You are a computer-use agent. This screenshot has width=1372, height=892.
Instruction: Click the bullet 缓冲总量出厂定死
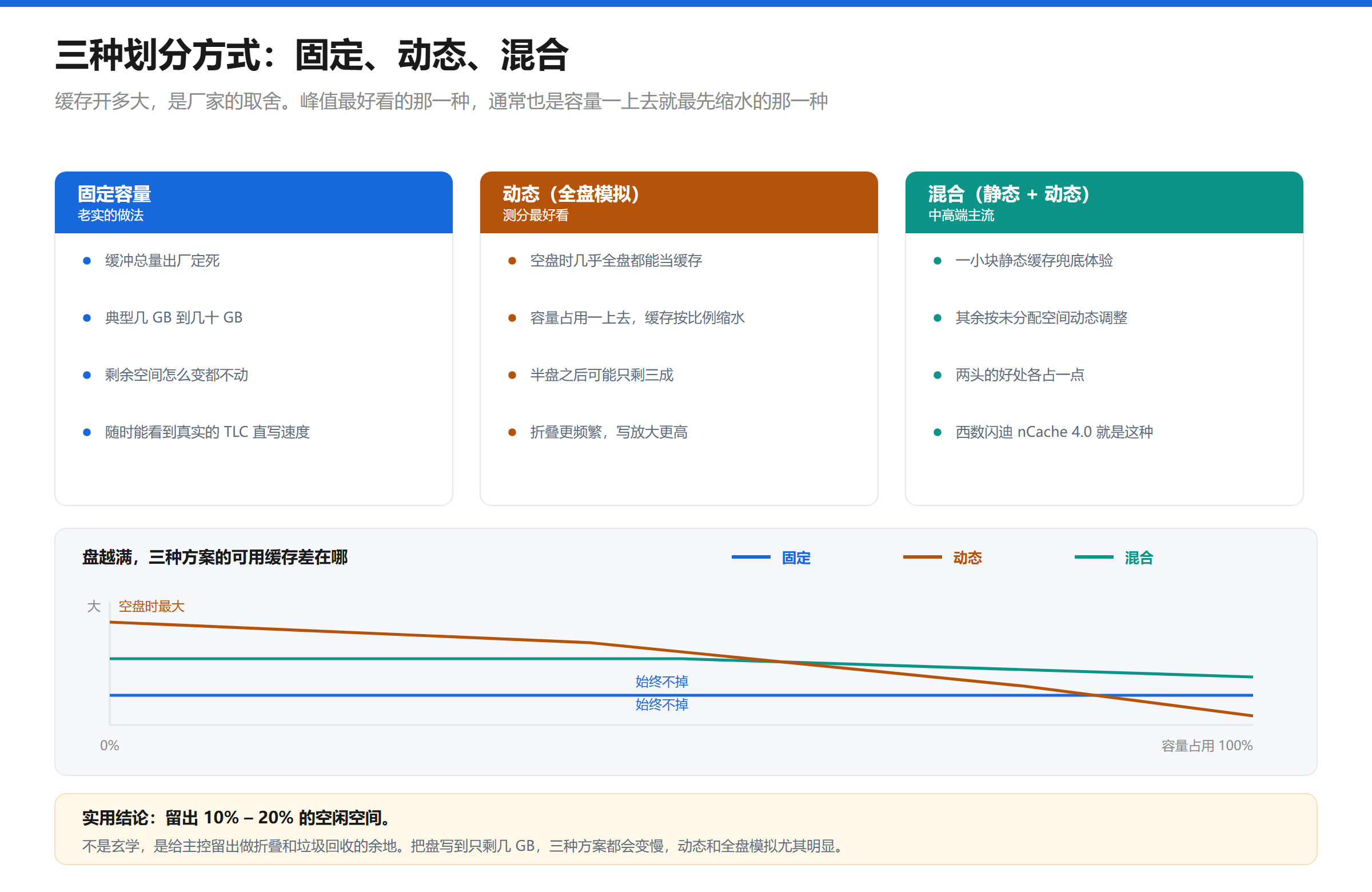pos(162,261)
